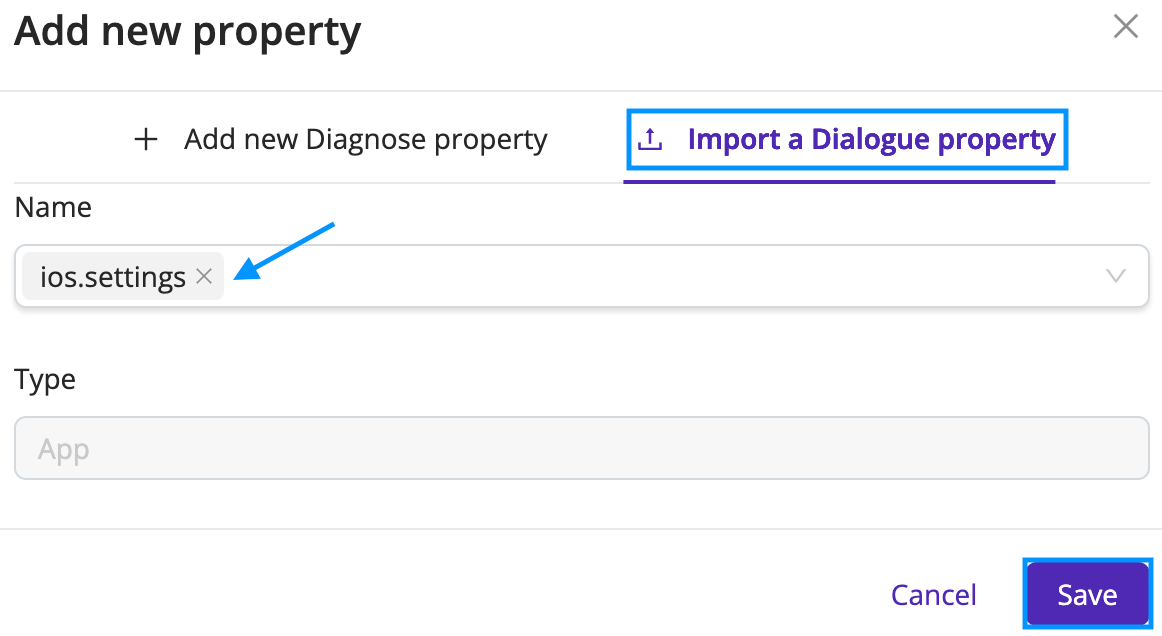The image size is (1162, 636).
Task: Click the purple underline below Import tab
Action: tap(839, 181)
